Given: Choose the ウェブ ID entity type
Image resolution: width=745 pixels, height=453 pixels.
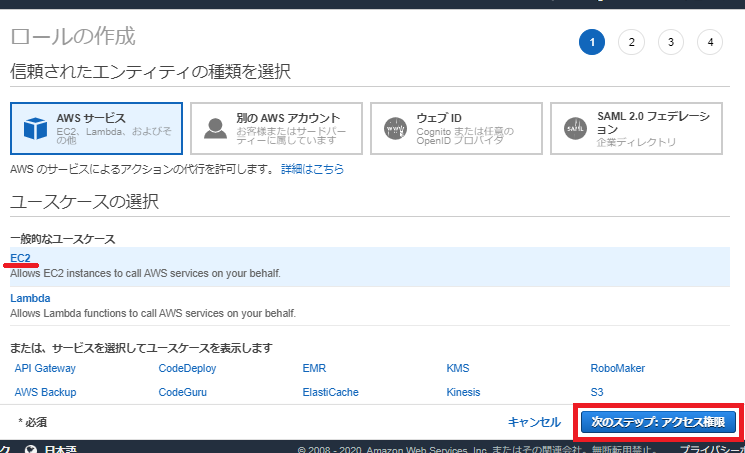Looking at the screenshot, I should click(457, 128).
